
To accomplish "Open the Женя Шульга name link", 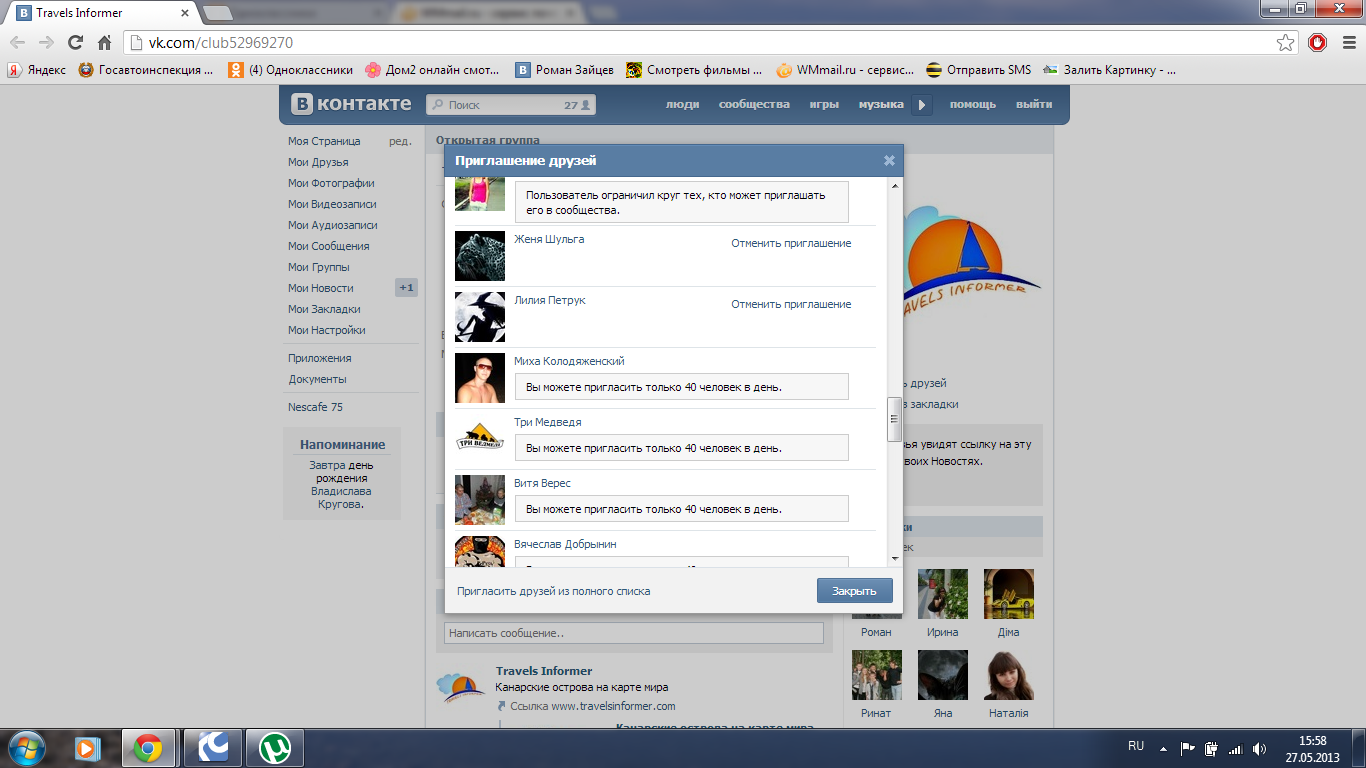I will pyautogui.click(x=549, y=239).
